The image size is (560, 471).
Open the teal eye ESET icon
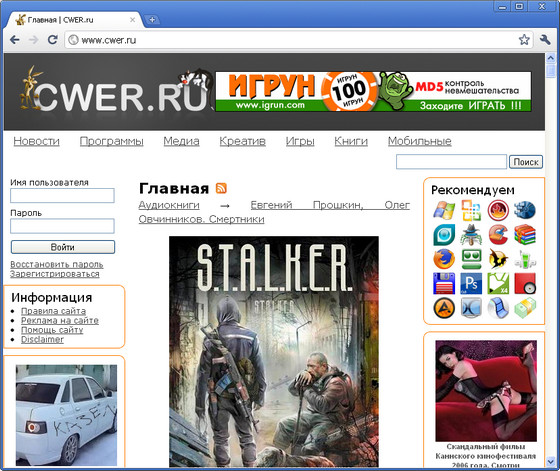444,235
